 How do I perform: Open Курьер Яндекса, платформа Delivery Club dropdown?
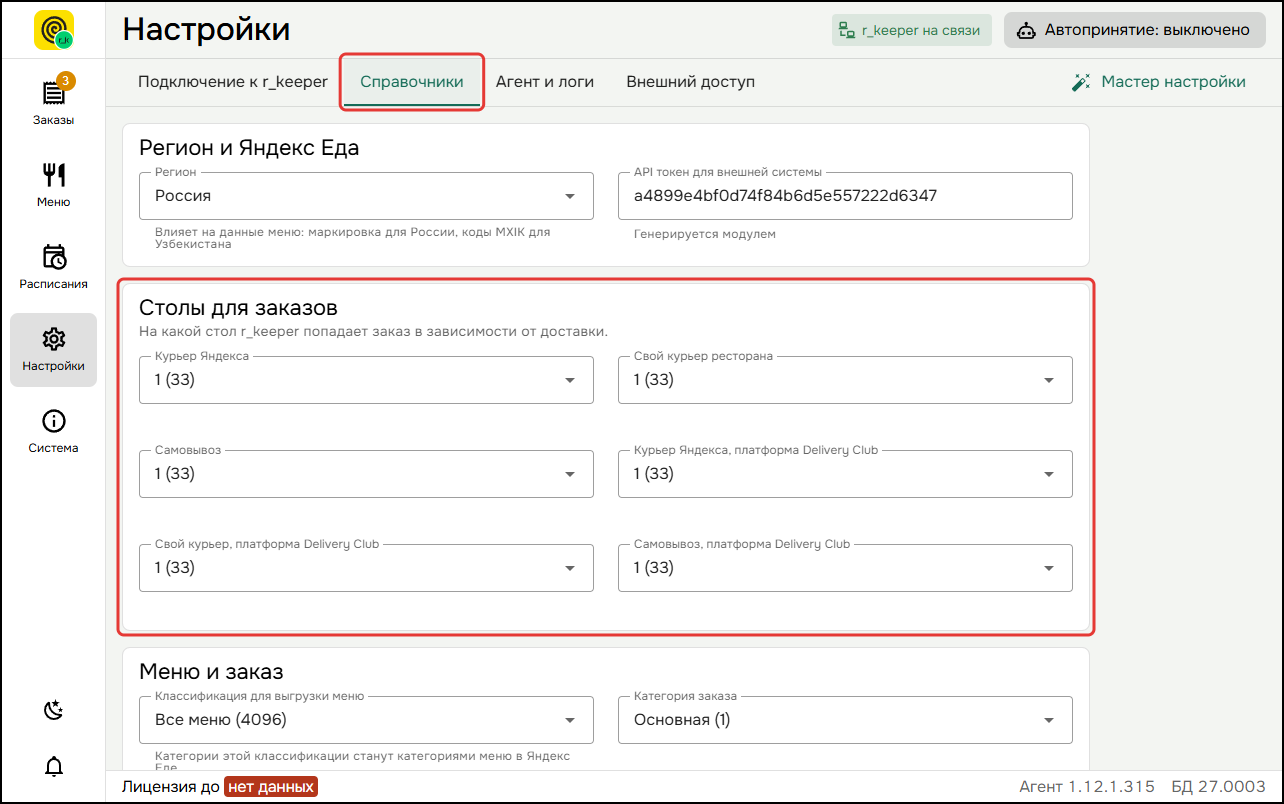click(x=845, y=474)
